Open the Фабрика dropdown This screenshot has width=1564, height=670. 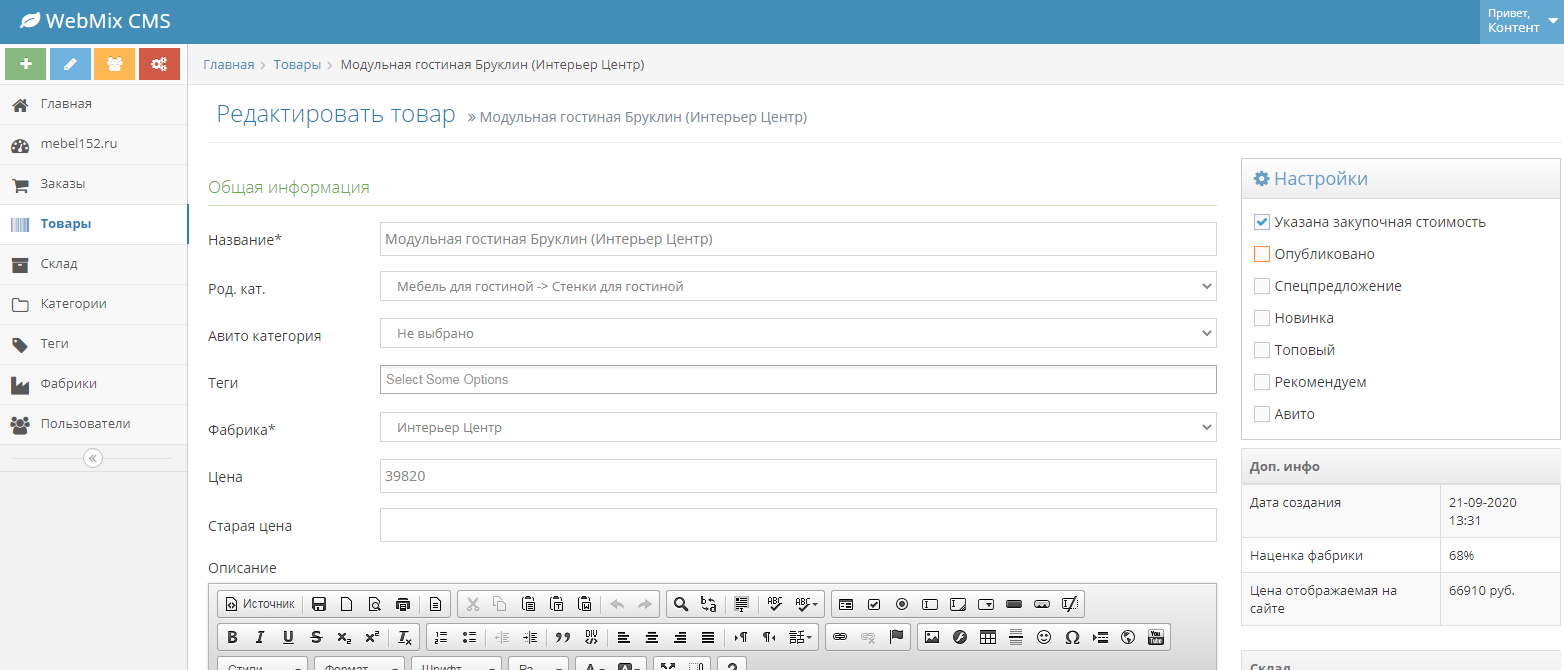(x=798, y=427)
